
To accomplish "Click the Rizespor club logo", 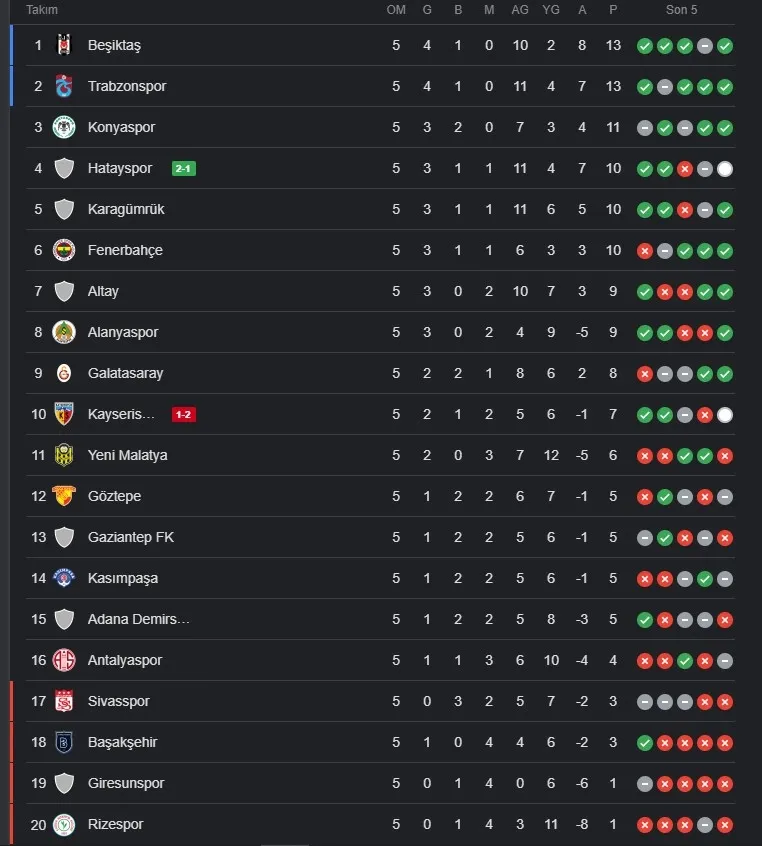I will pyautogui.click(x=65, y=824).
